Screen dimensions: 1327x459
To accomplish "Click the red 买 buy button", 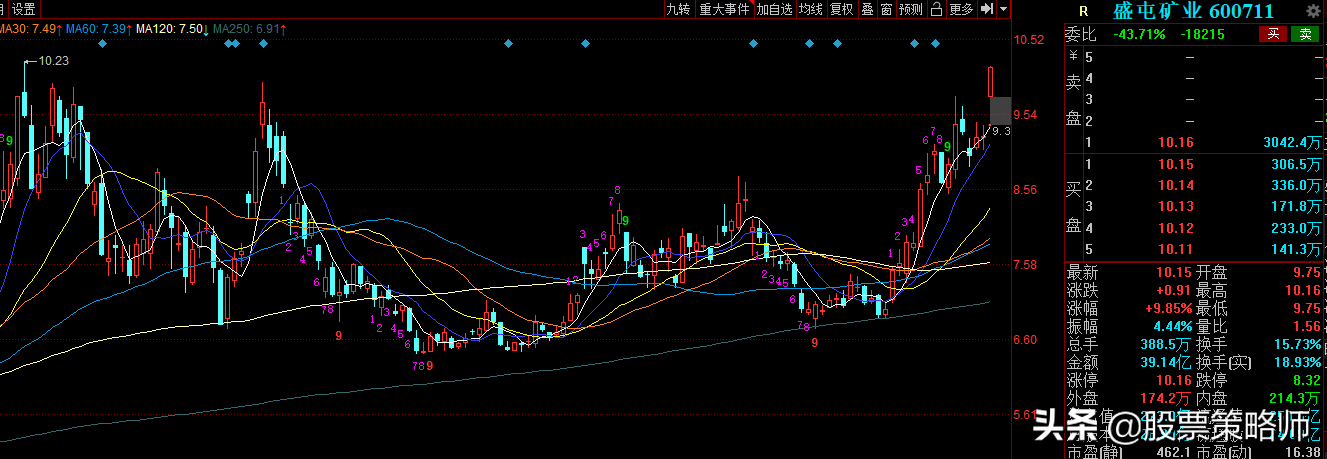I will tap(1273, 34).
